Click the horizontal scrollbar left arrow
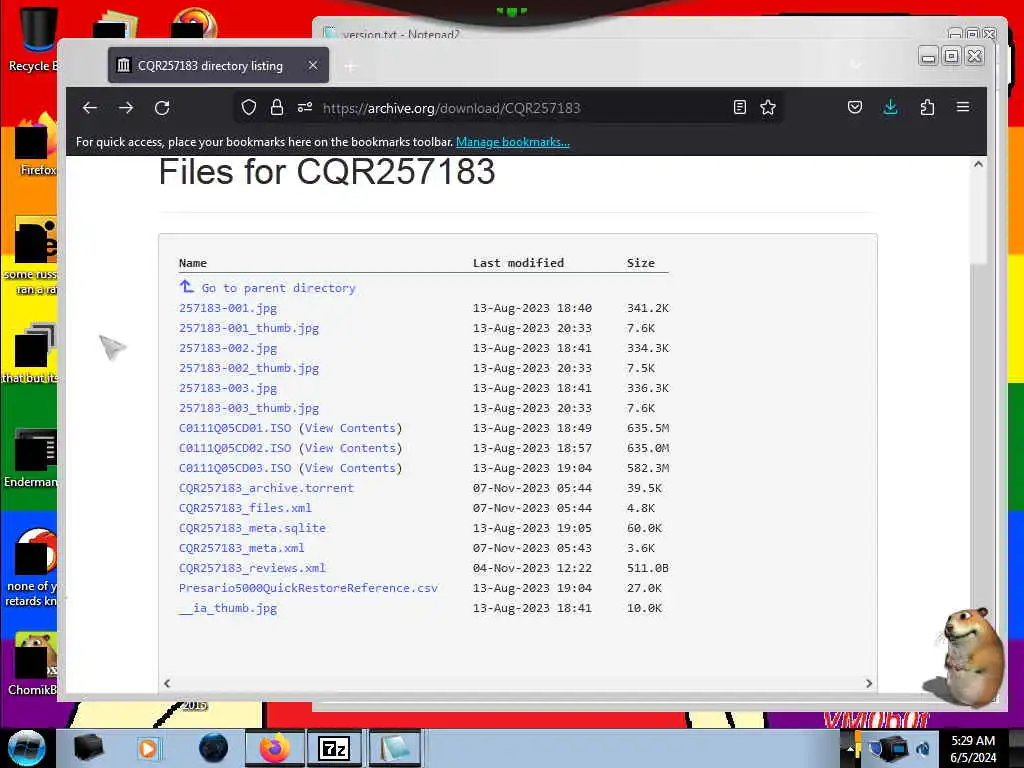 pyautogui.click(x=167, y=683)
